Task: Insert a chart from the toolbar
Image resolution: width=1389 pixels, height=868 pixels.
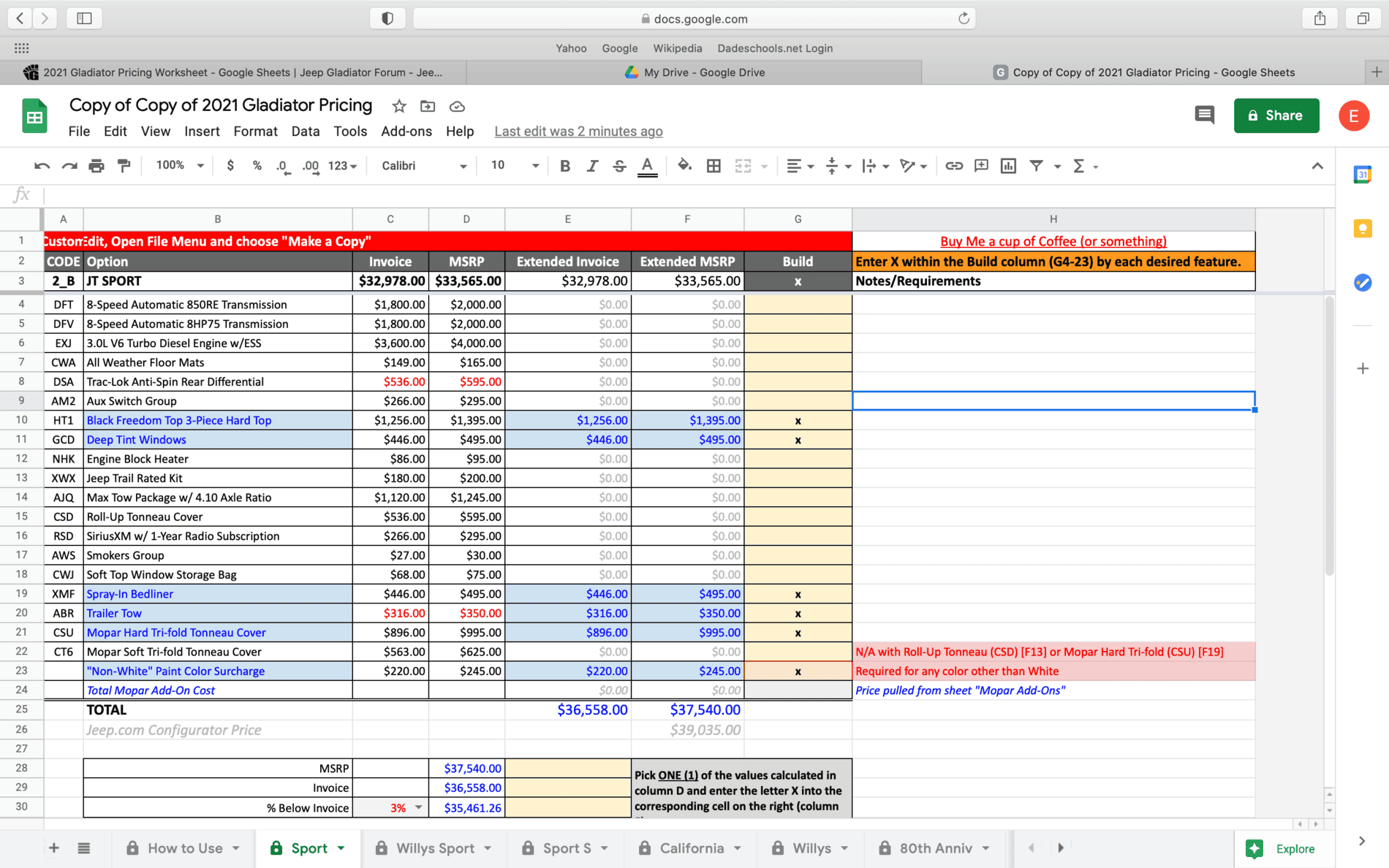Action: click(1008, 166)
